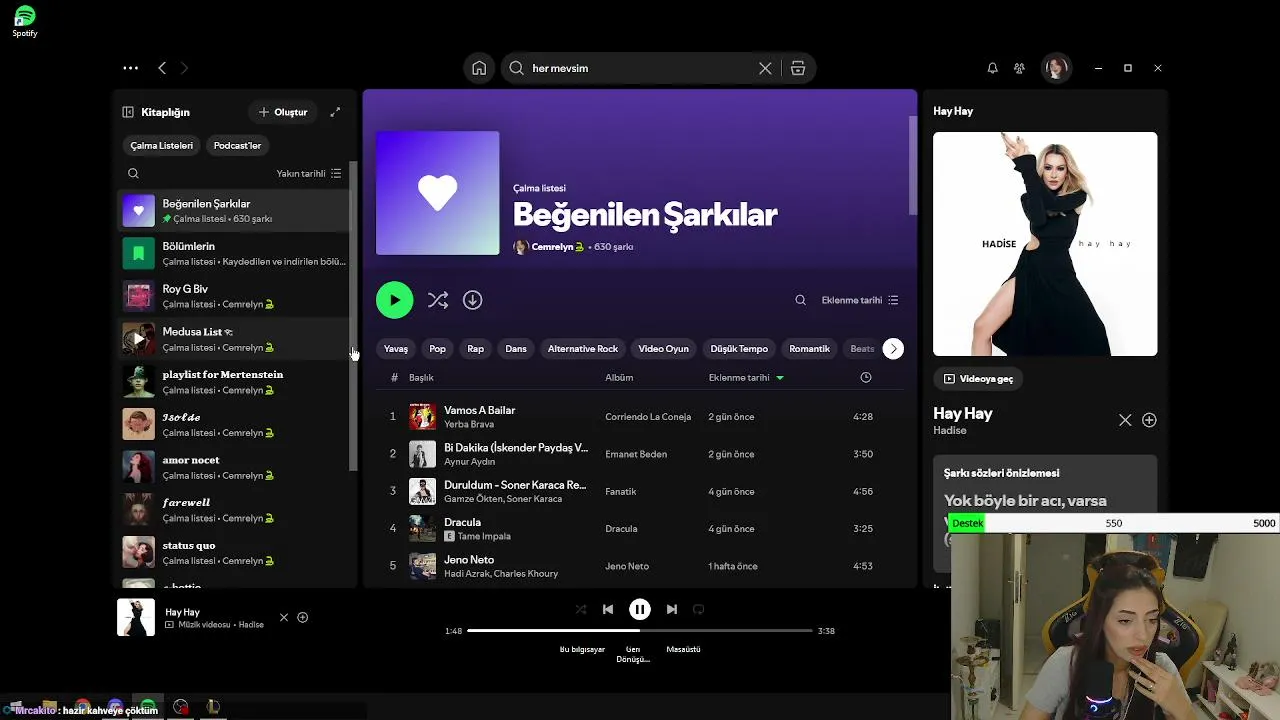Open amor nocet playlist

[x=234, y=467]
